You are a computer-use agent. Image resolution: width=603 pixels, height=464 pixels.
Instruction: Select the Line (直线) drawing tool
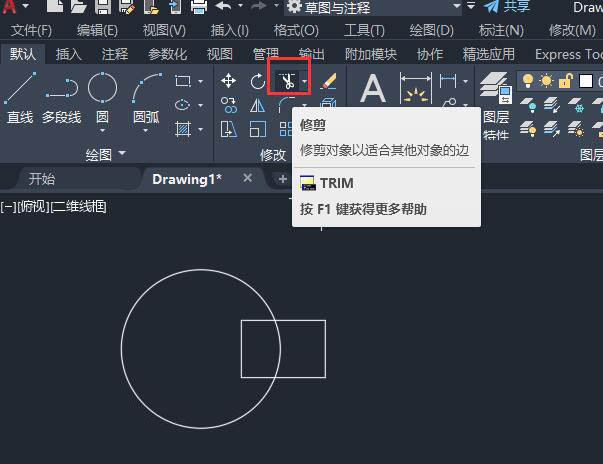coord(20,98)
